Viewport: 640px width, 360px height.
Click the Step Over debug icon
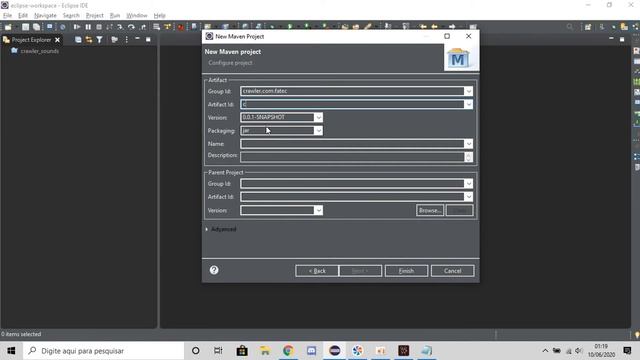(x=131, y=27)
